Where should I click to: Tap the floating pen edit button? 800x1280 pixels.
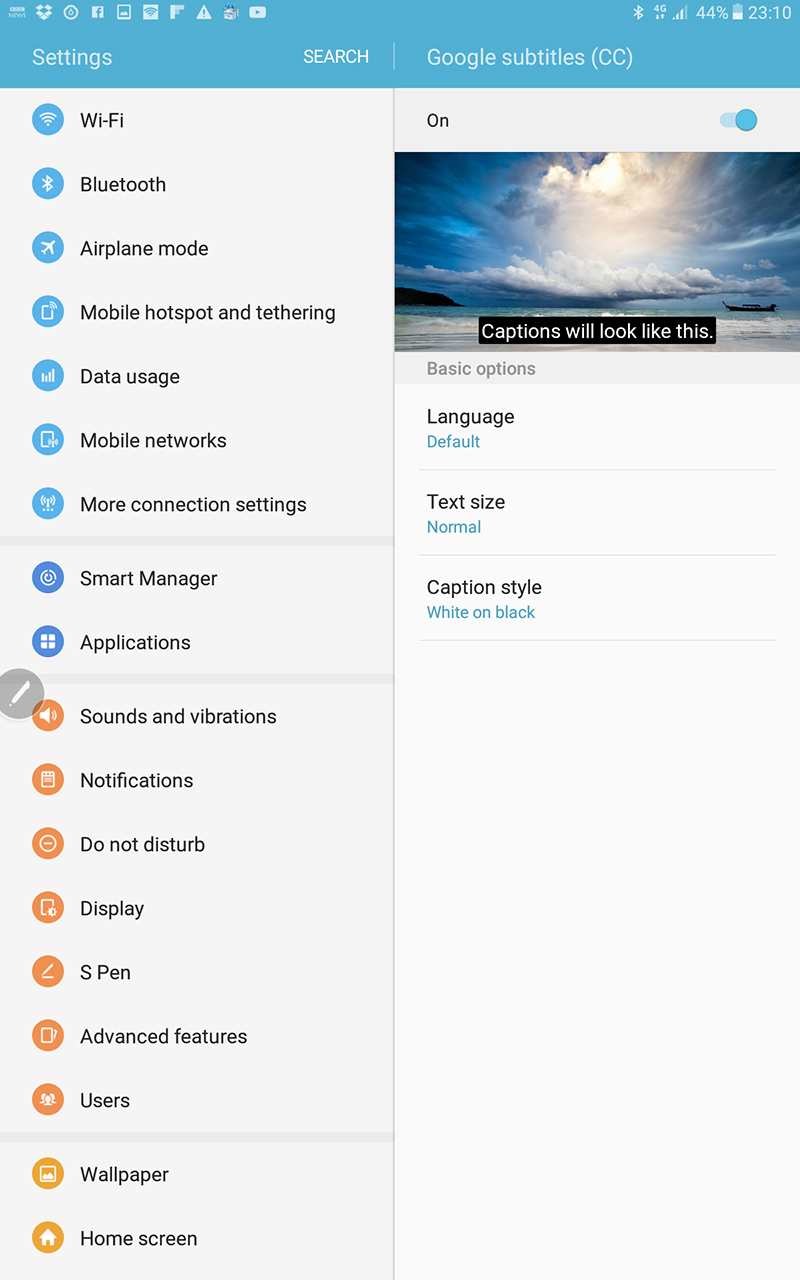point(19,694)
